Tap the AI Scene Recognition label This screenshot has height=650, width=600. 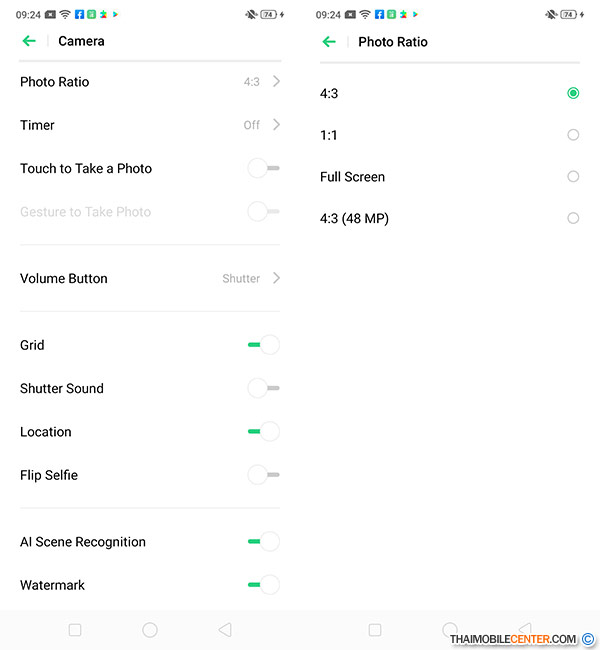pyautogui.click(x=83, y=542)
